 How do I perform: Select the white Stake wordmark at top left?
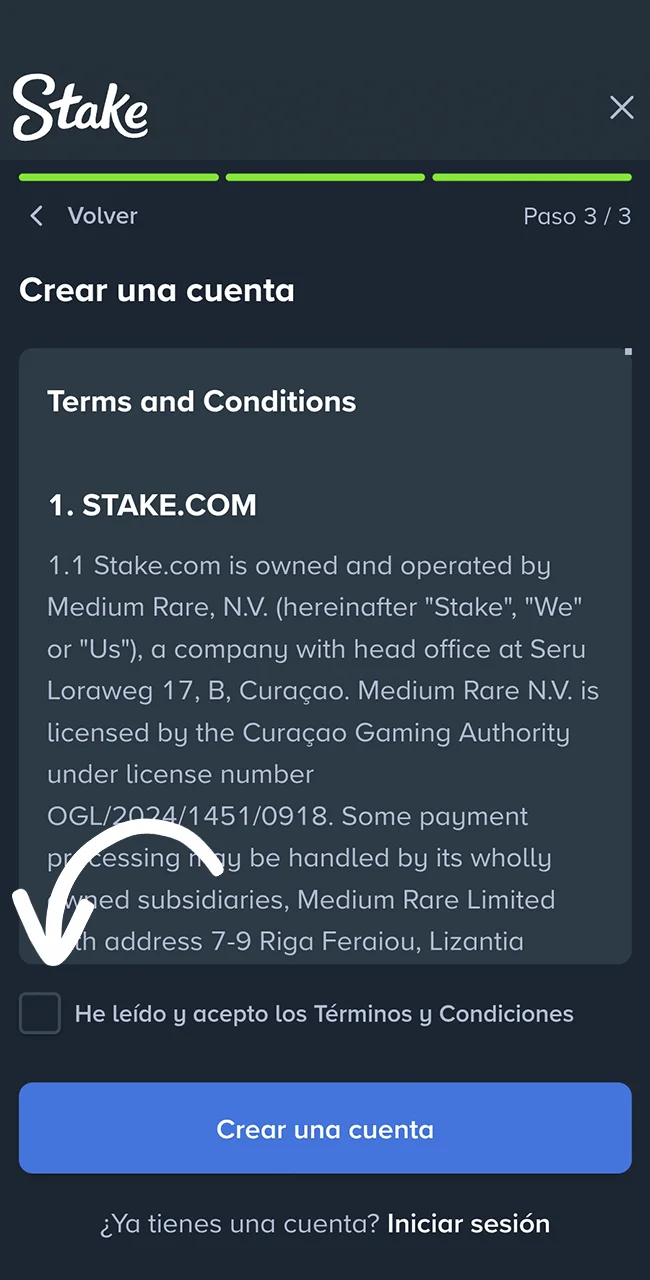pos(80,107)
